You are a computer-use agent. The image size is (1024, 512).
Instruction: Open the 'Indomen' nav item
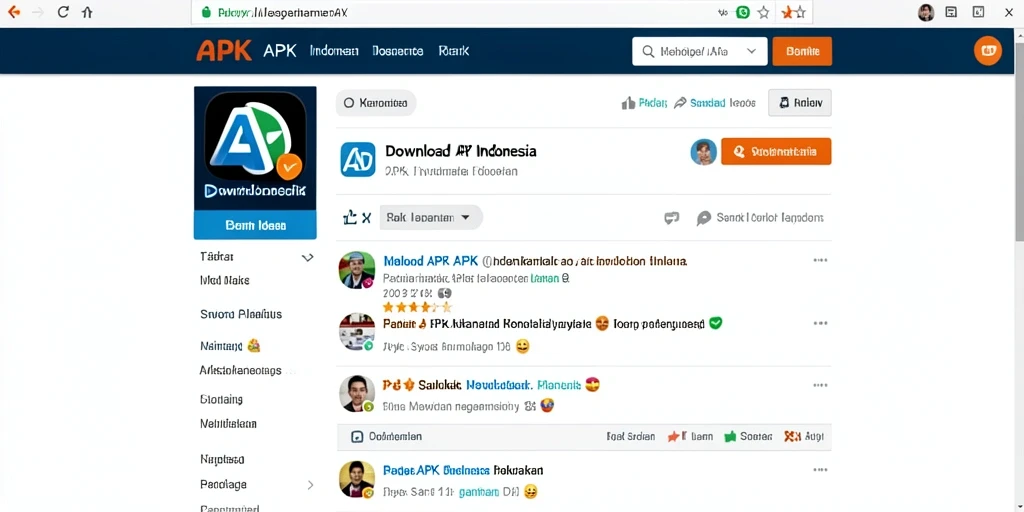tap(334, 51)
